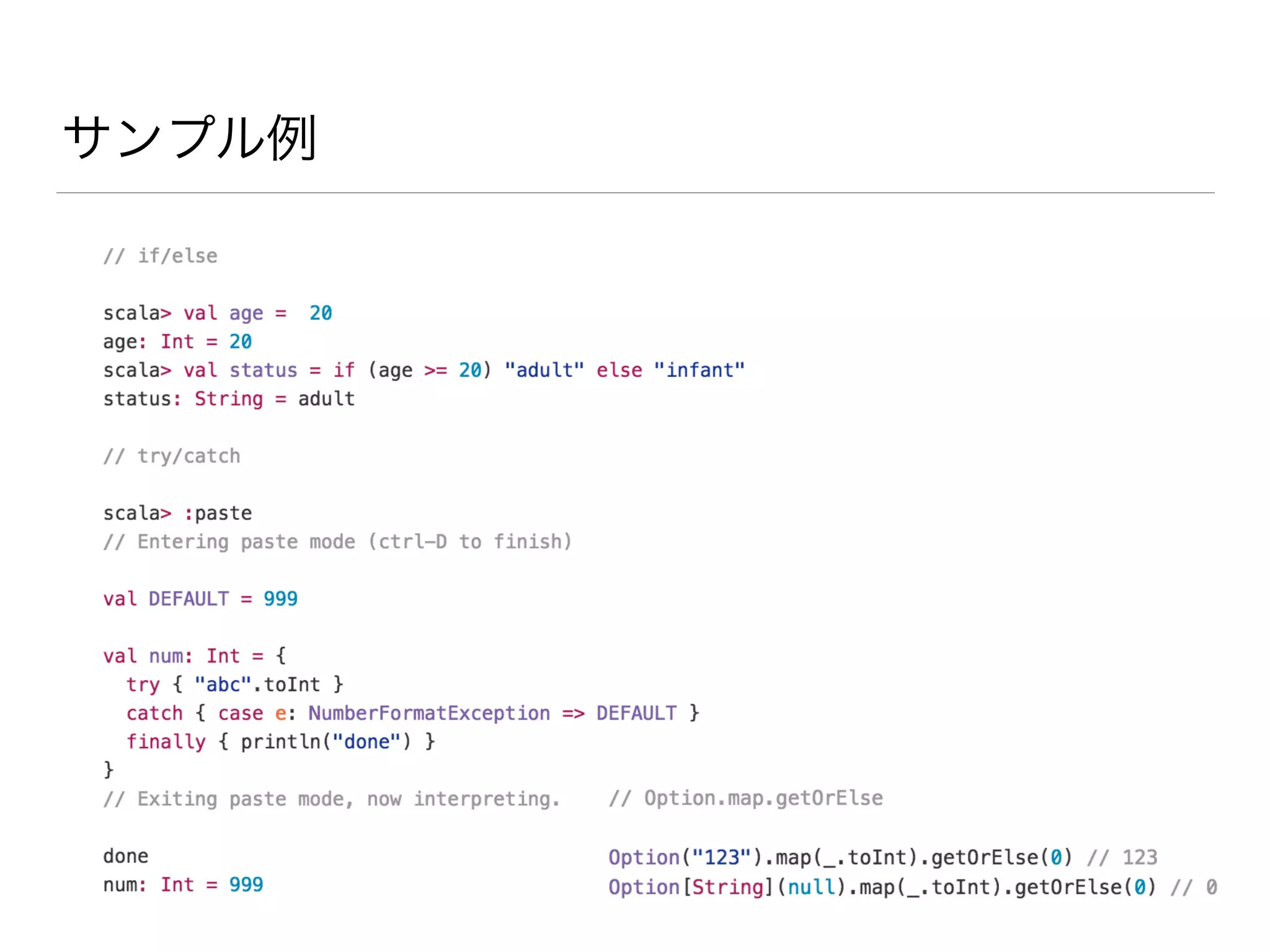This screenshot has width=1270, height=952.
Task: Click the '// try/catch' comment
Action: click(172, 456)
